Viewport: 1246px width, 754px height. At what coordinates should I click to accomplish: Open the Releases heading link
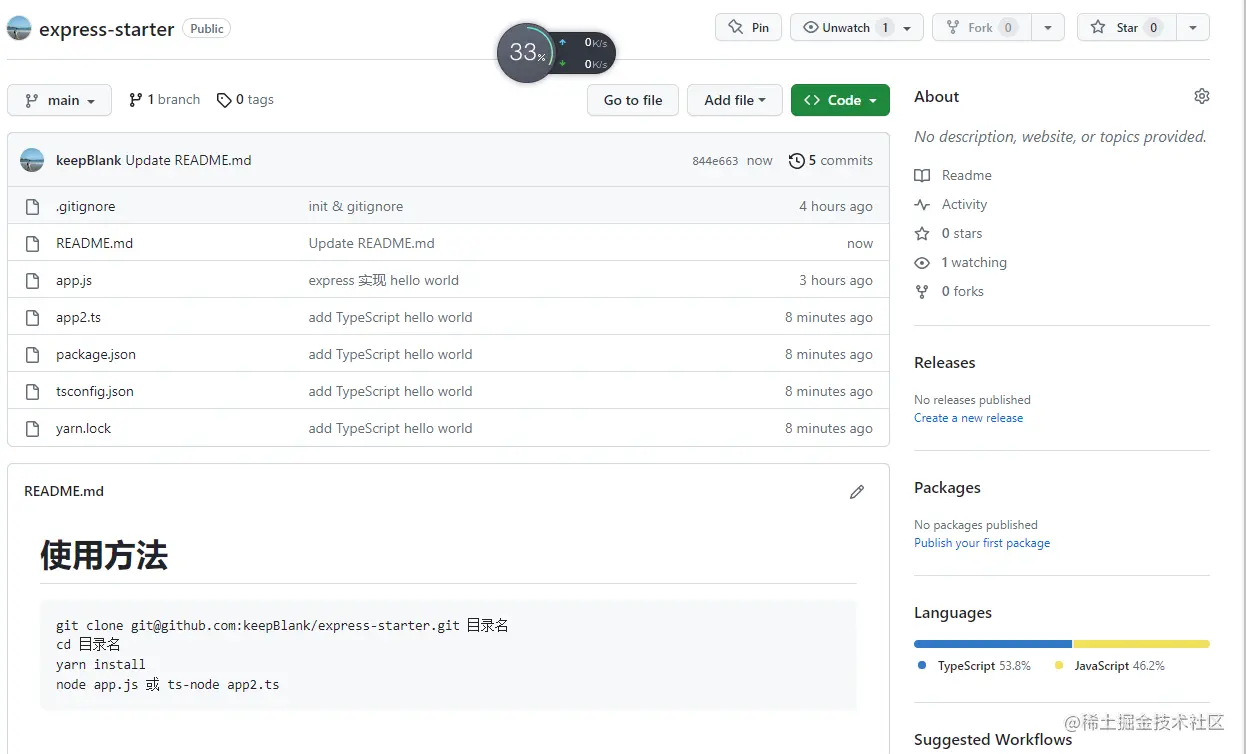945,362
